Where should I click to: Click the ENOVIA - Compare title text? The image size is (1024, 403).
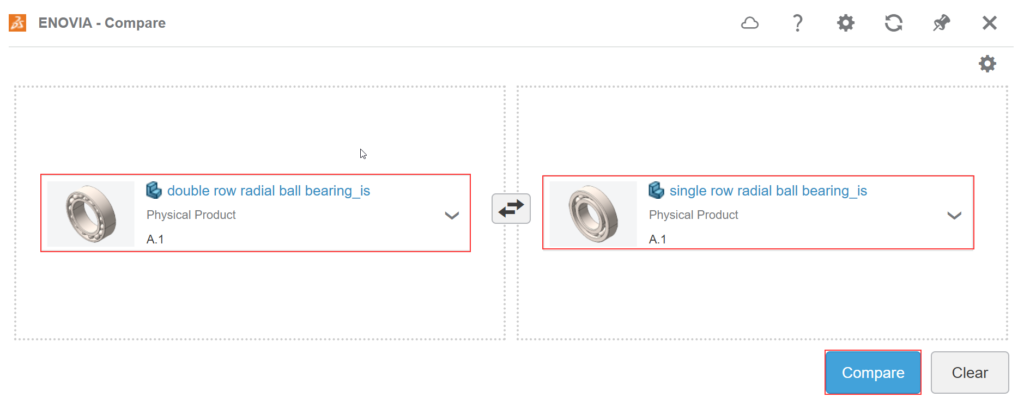(x=102, y=23)
